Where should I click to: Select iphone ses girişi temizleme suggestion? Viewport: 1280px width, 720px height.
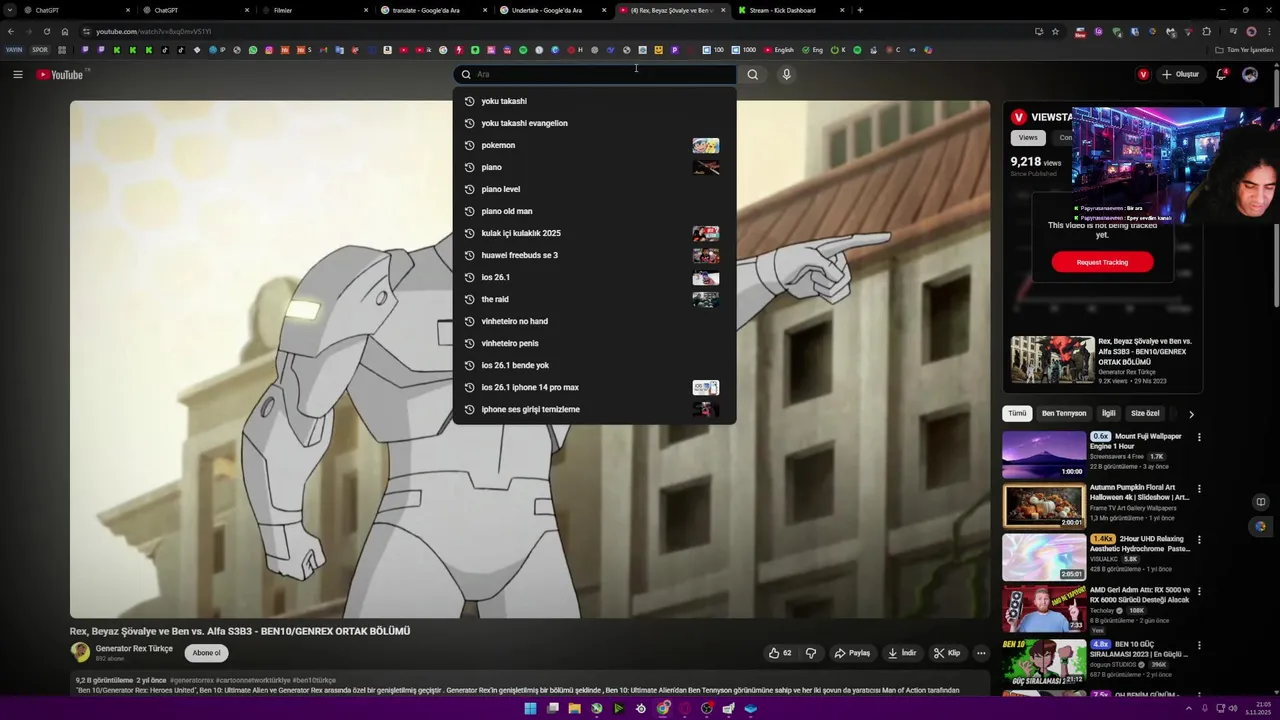pyautogui.click(x=594, y=409)
